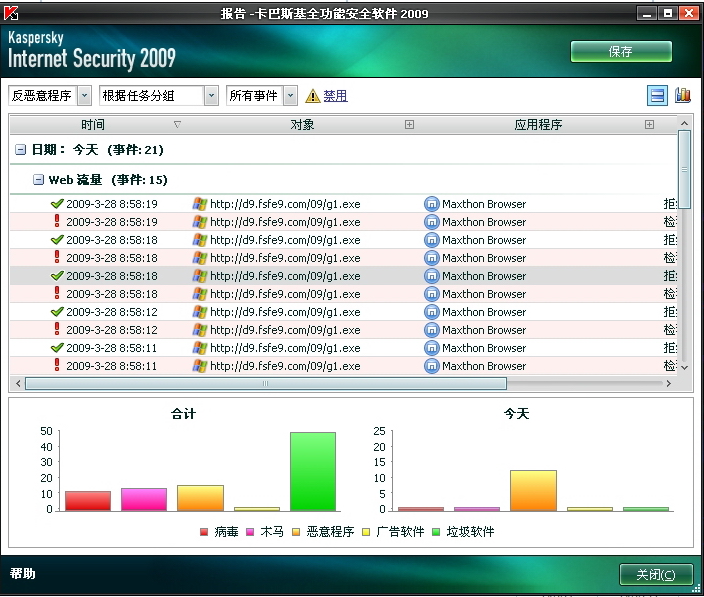Click the Windows file icon in the 8:58:12 exclamation row
Screen dimensions: 704x597
tap(200, 330)
